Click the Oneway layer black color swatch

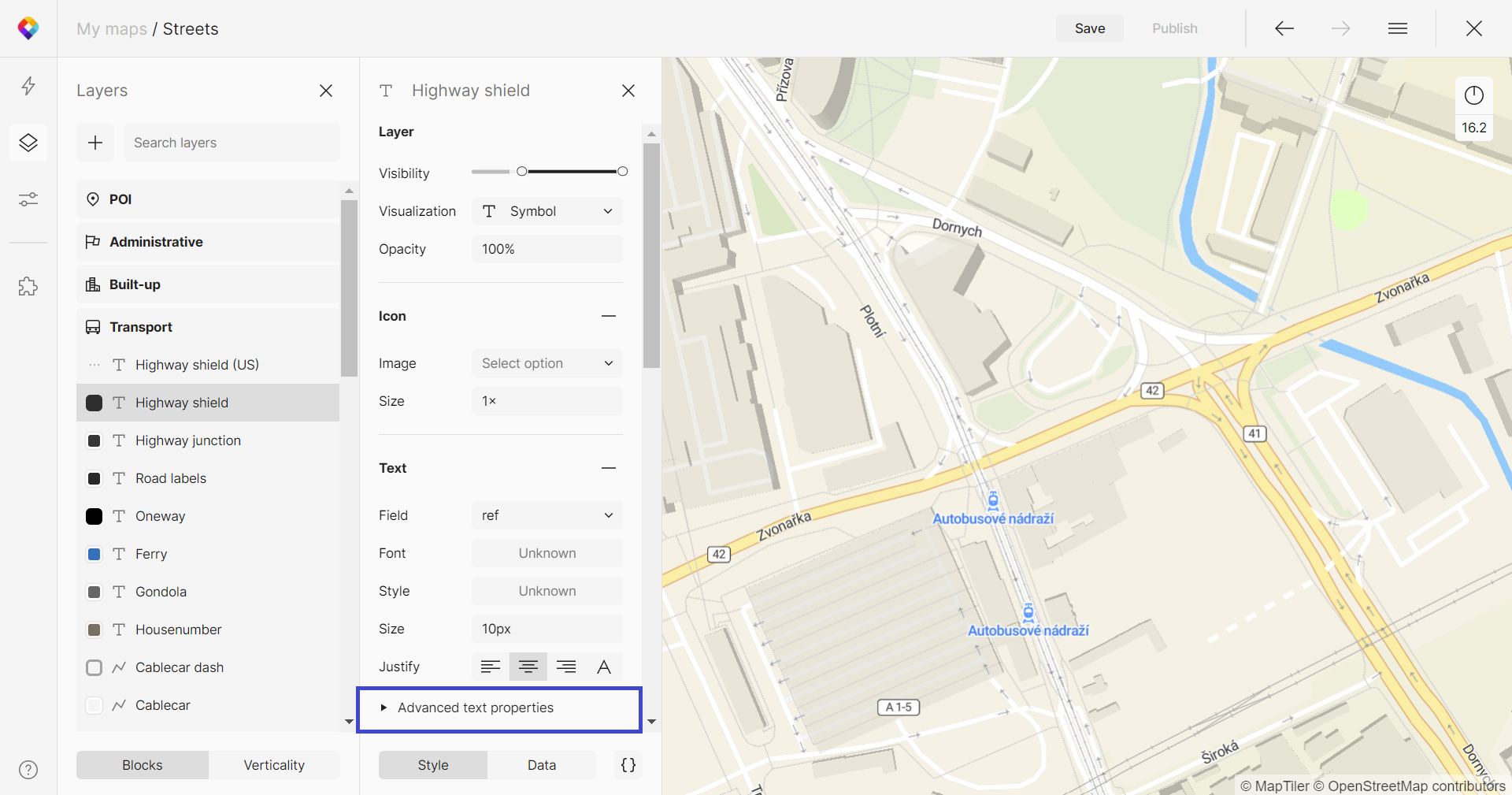(x=94, y=516)
